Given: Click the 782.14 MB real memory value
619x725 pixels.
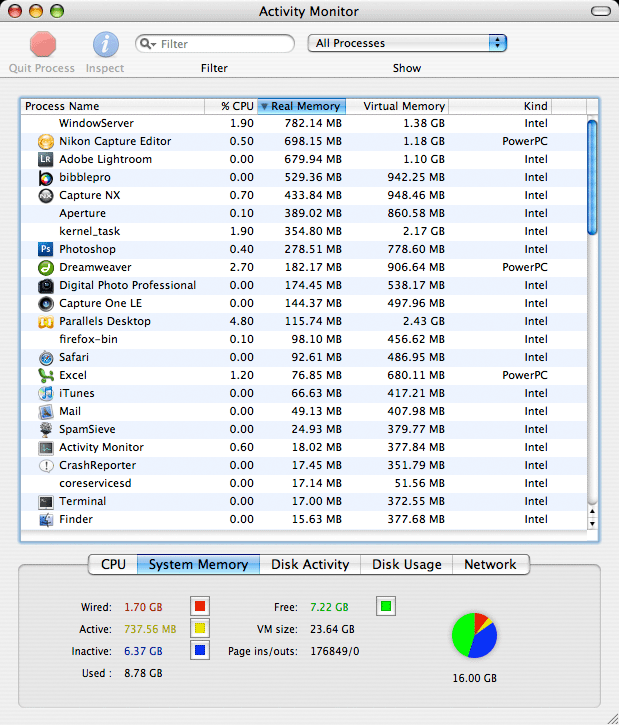Looking at the screenshot, I should [313, 123].
